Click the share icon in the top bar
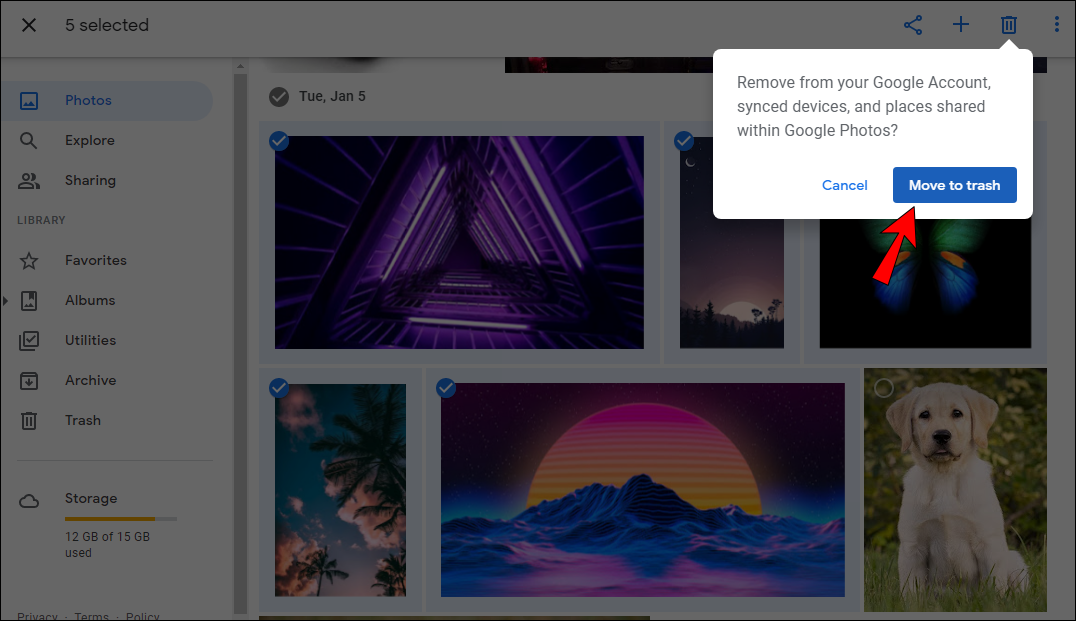Screen dimensions: 1076x621 (913, 25)
